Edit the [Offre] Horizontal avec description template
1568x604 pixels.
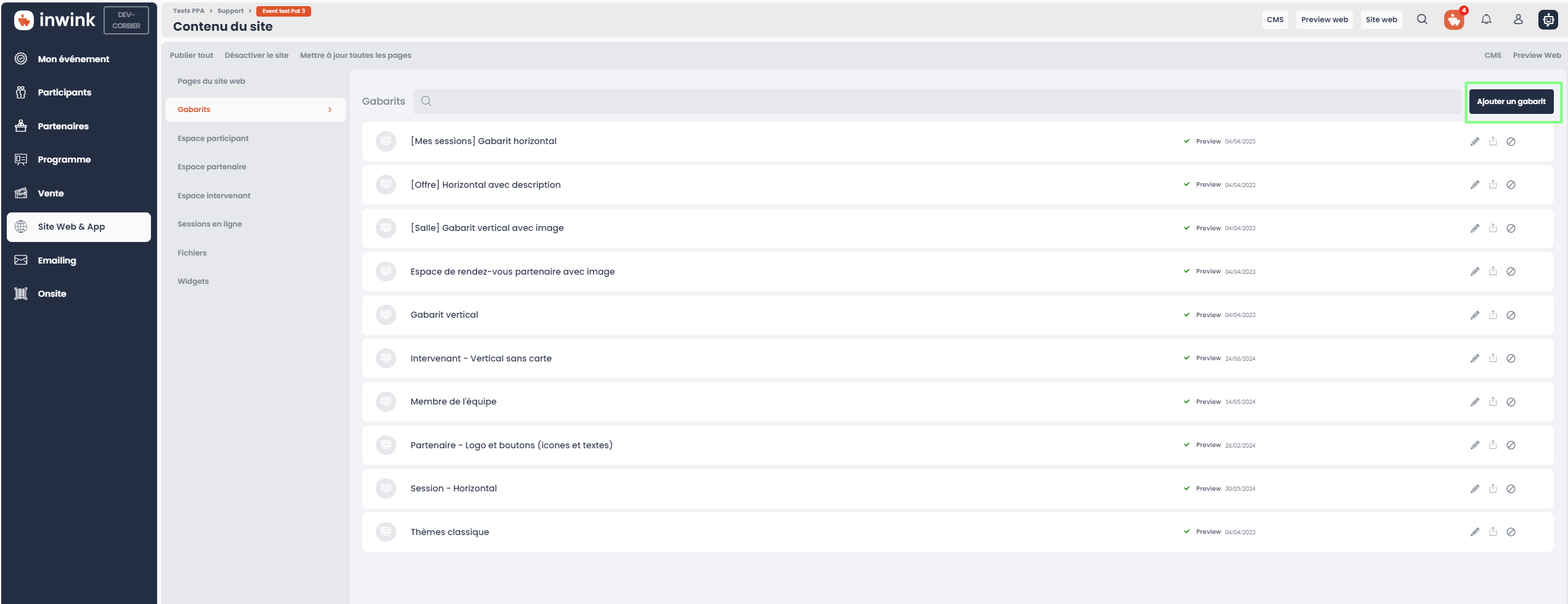click(1475, 185)
